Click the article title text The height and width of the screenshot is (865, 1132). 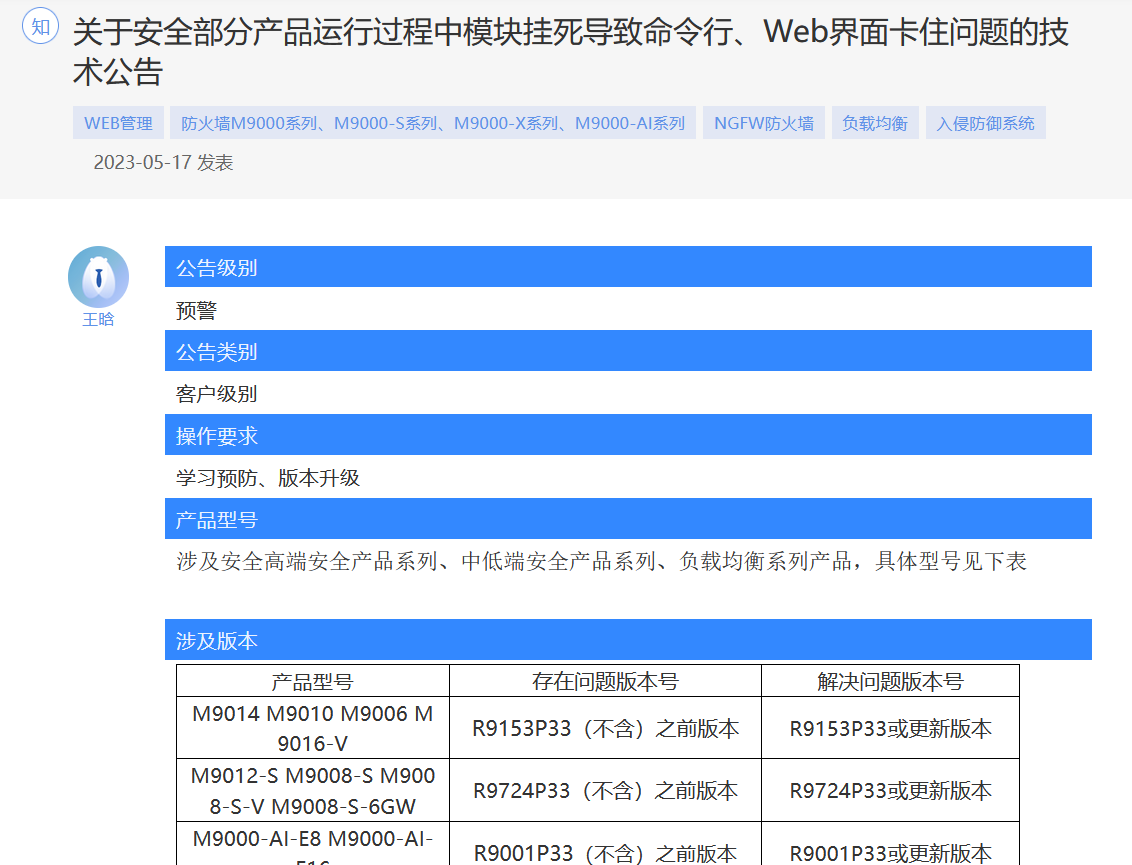[570, 51]
